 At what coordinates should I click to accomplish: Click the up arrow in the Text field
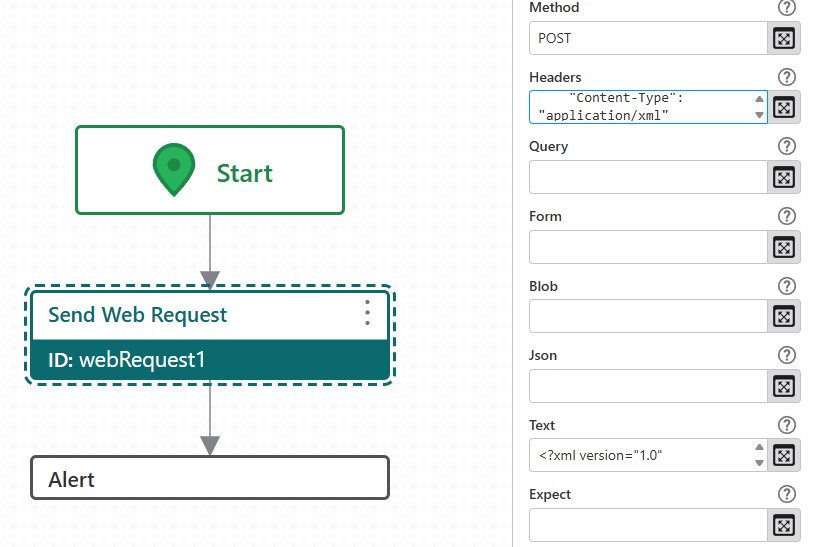[x=759, y=447]
